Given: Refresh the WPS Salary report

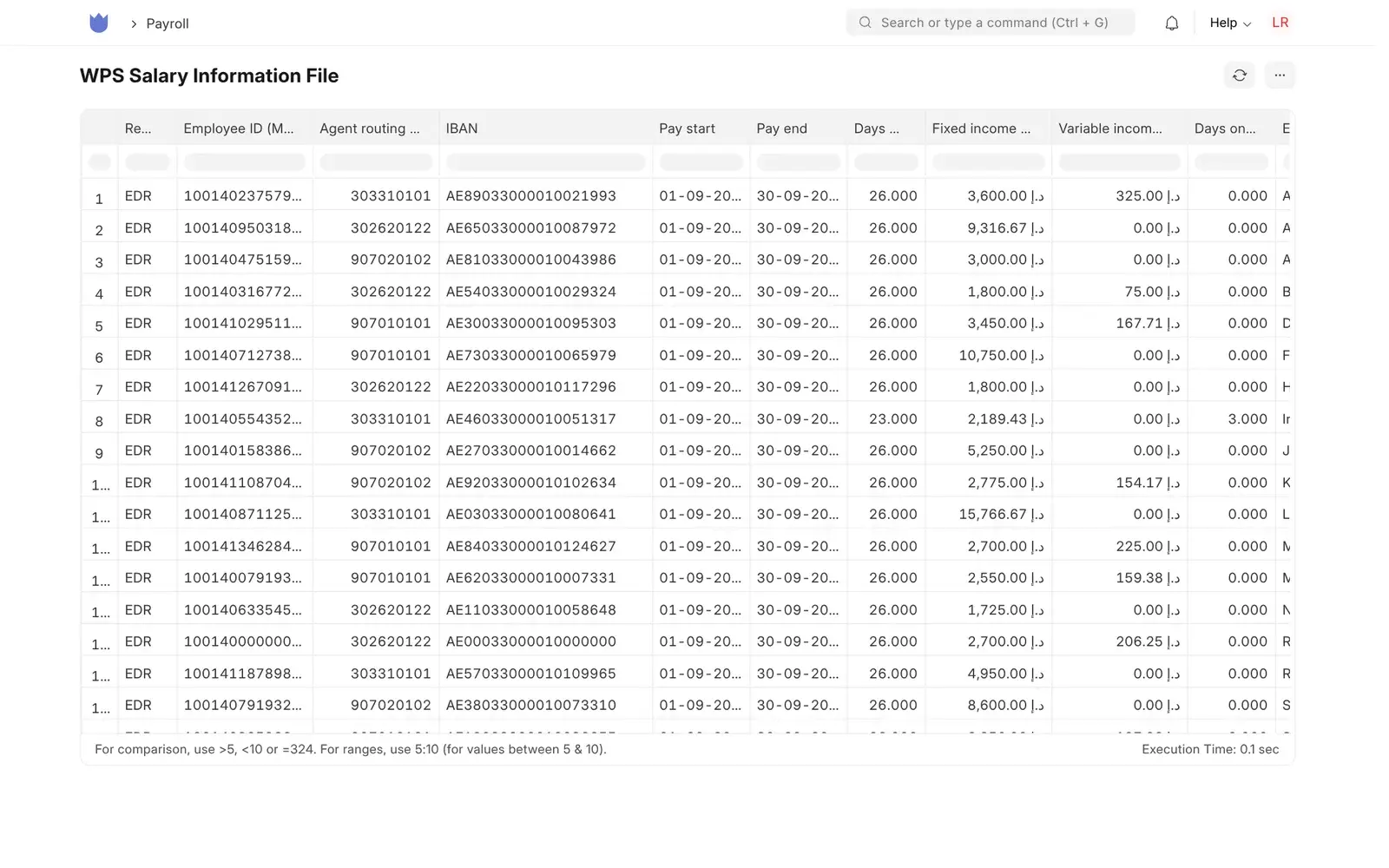Looking at the screenshot, I should click(x=1239, y=76).
